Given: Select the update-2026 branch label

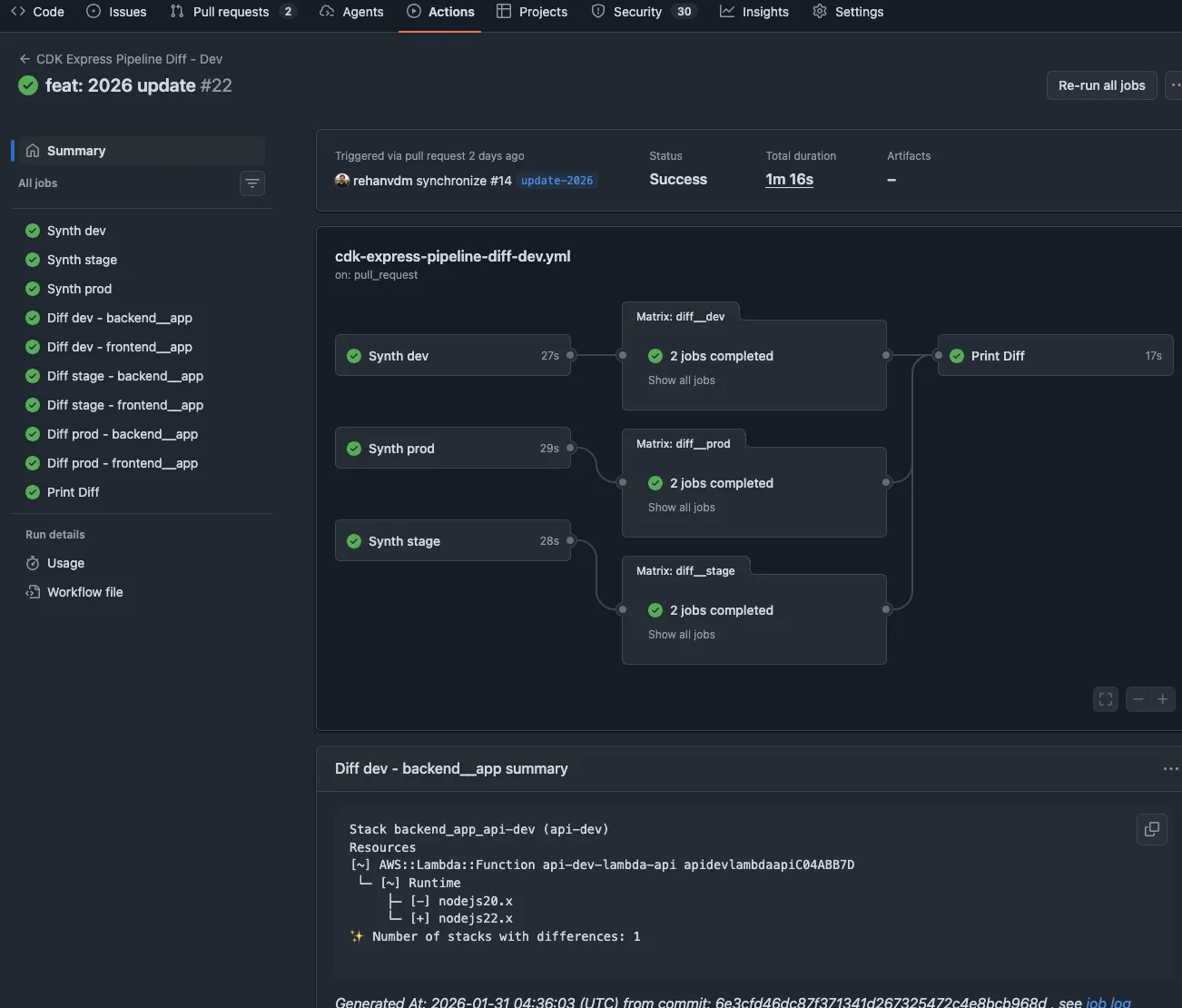Looking at the screenshot, I should point(556,180).
